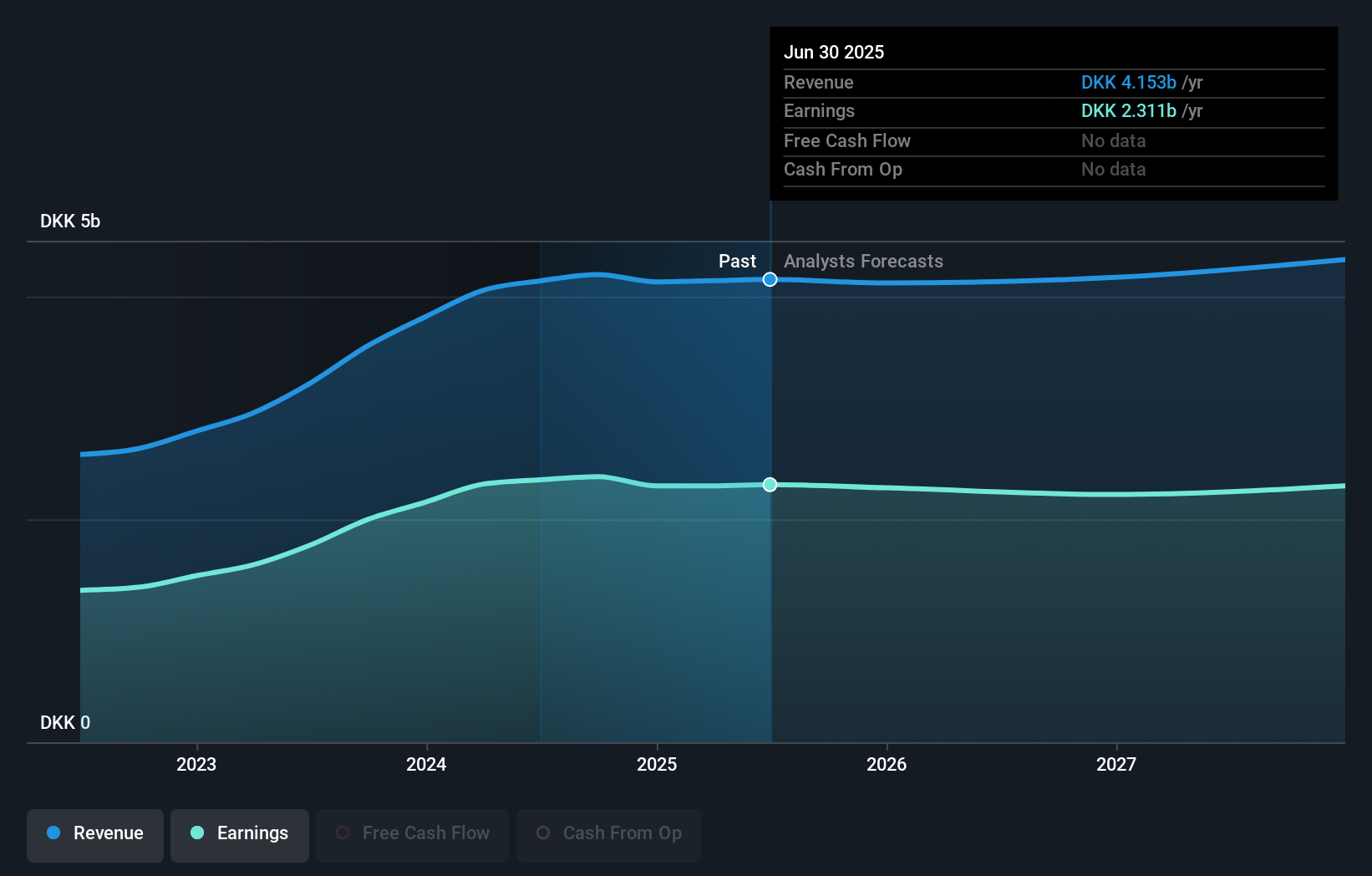Click the 2027 year axis label
Screen dimensions: 1372x876
tap(1117, 763)
